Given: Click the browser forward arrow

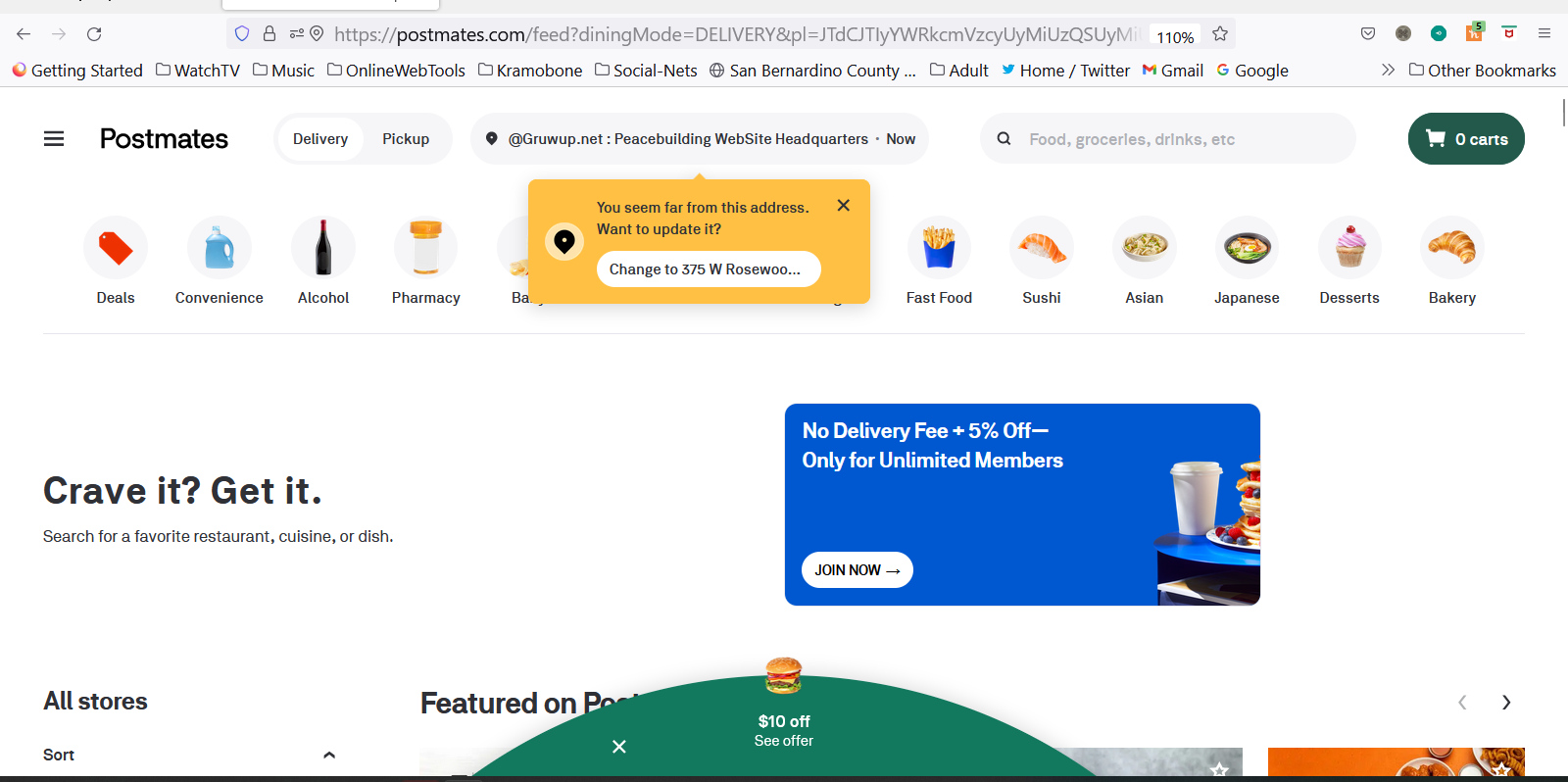Looking at the screenshot, I should (59, 34).
